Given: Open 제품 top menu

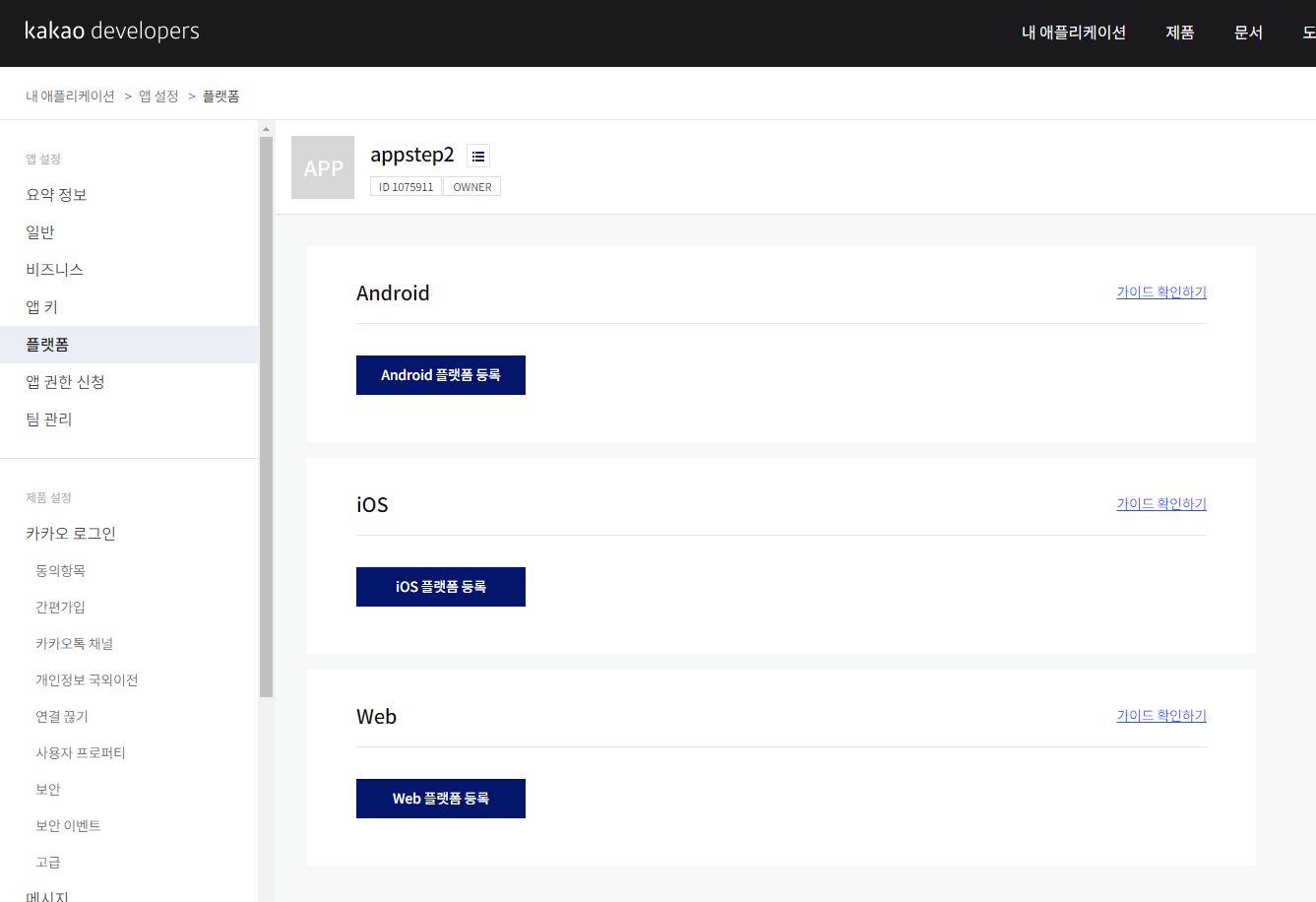Looking at the screenshot, I should [1180, 32].
